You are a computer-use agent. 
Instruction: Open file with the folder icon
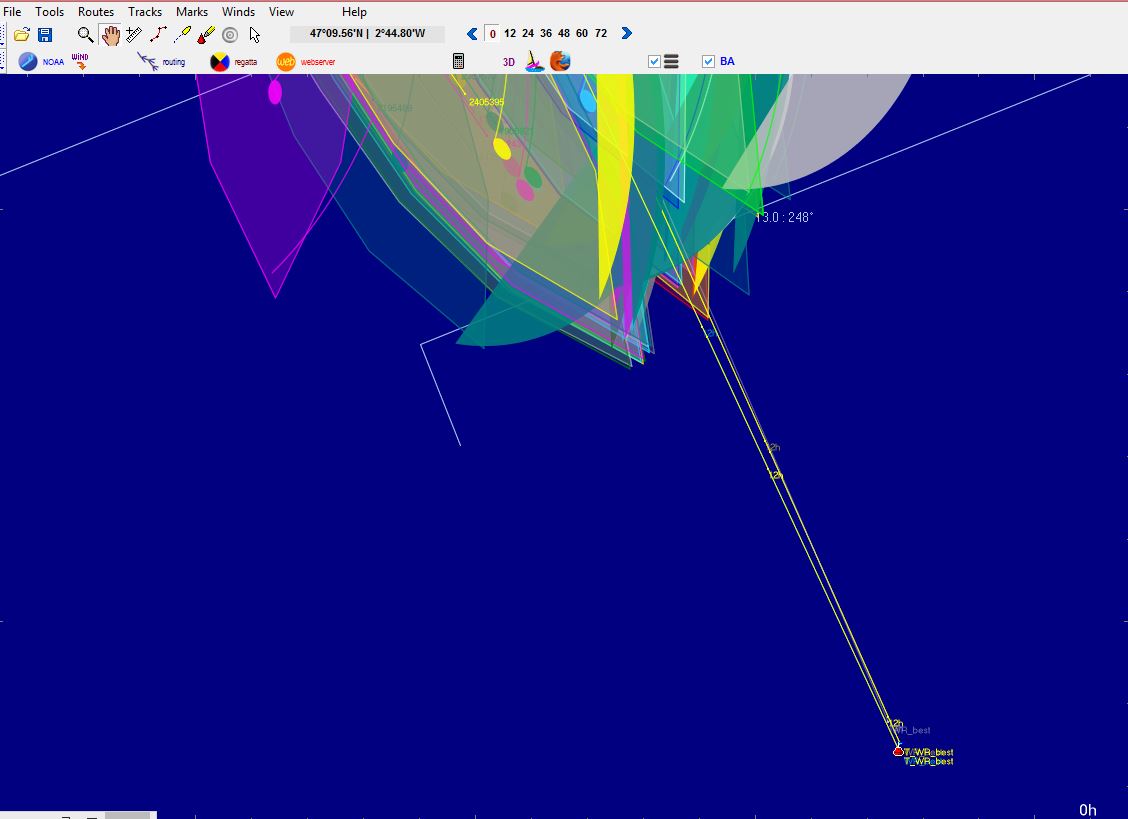tap(21, 35)
